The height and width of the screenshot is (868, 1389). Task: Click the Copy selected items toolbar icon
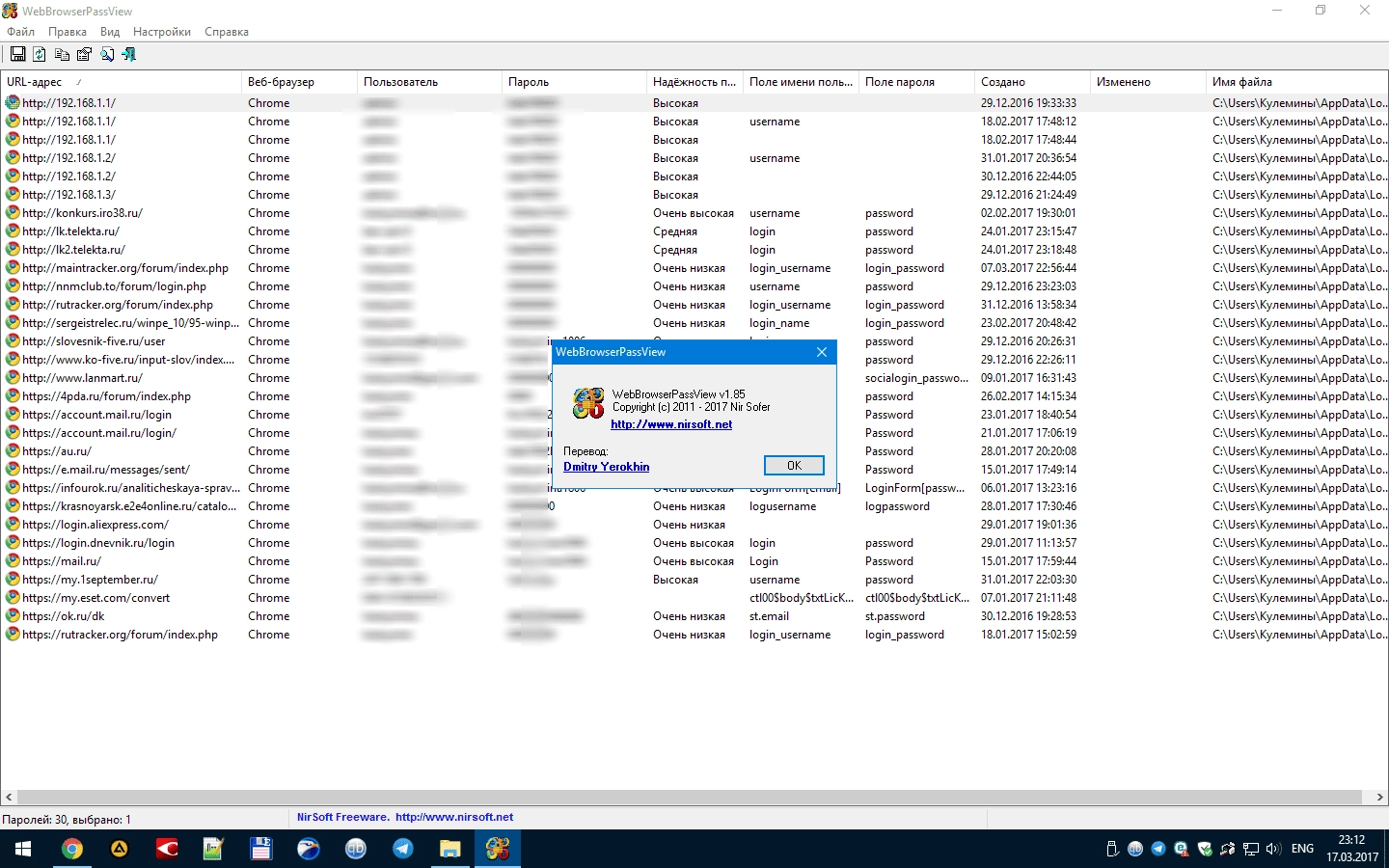coord(62,55)
